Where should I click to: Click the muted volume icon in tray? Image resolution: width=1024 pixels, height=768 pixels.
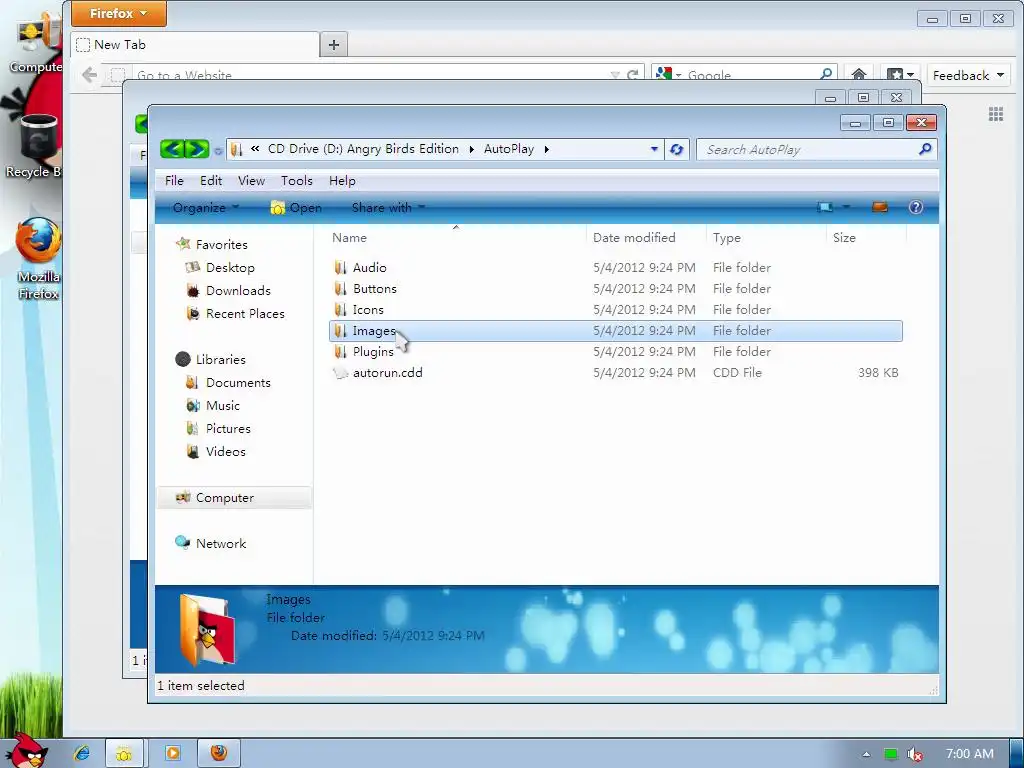[x=914, y=754]
